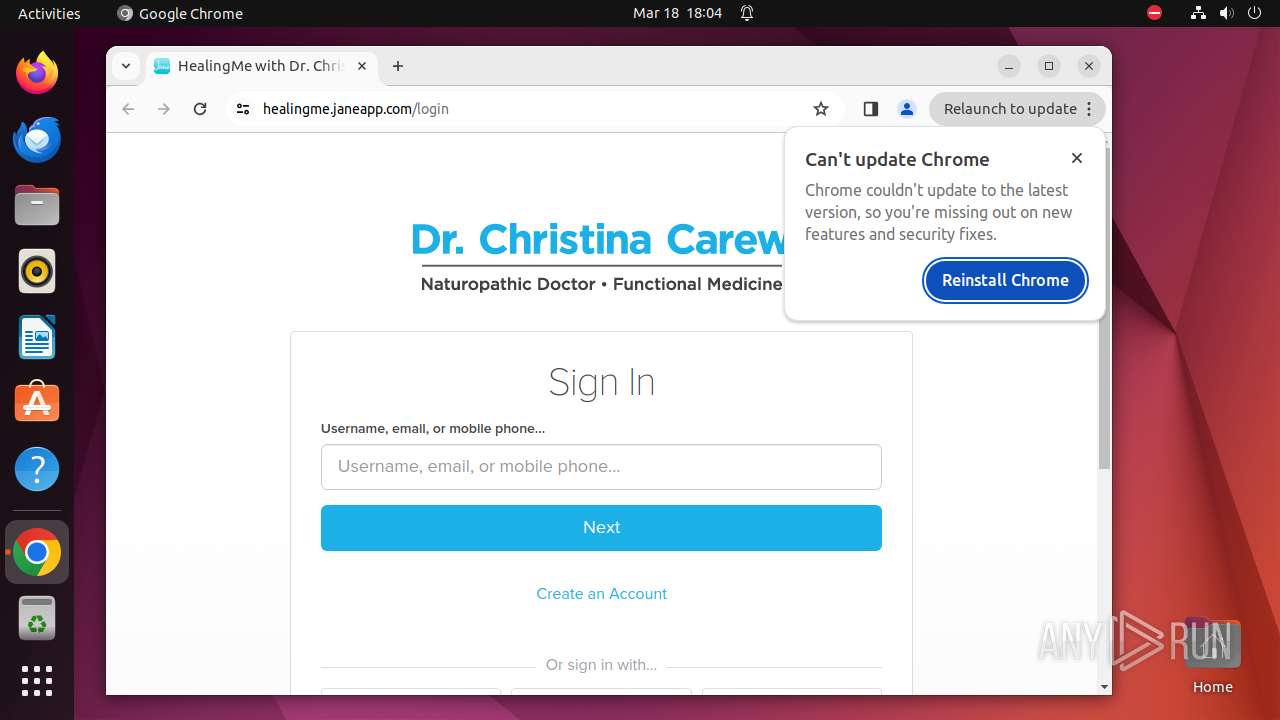Open the power menu in top bar

pos(1256,13)
